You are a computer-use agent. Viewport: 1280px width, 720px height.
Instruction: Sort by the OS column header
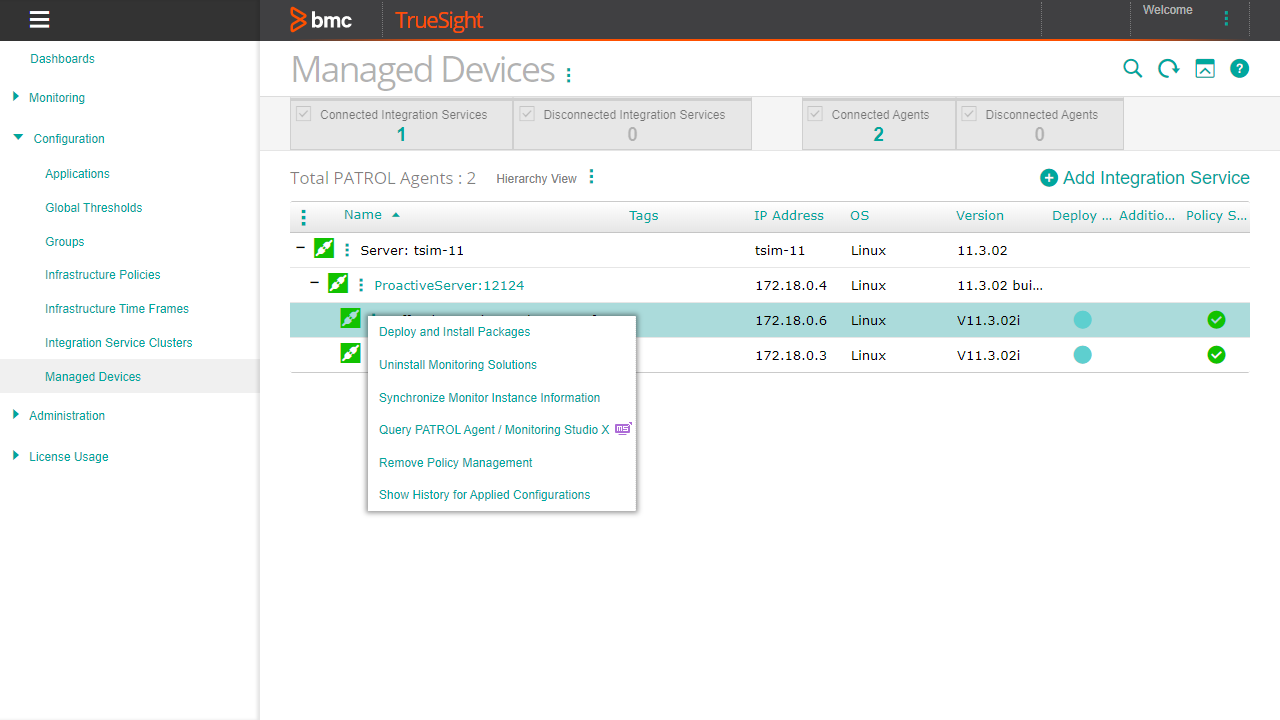tap(860, 215)
